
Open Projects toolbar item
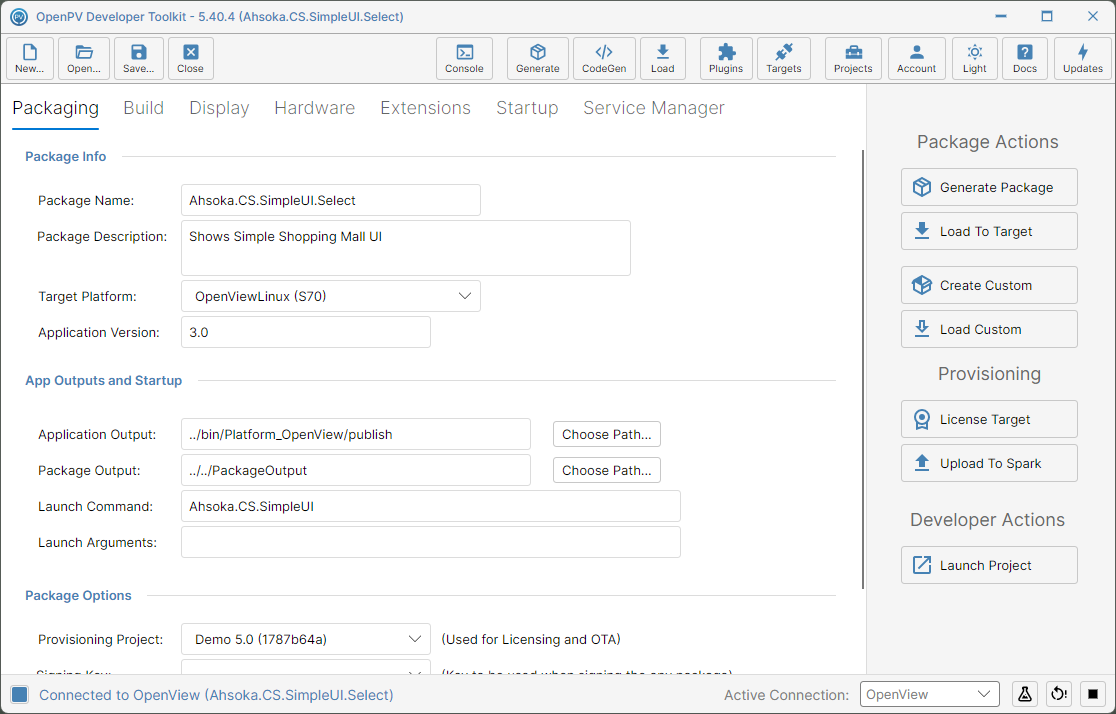pos(853,58)
